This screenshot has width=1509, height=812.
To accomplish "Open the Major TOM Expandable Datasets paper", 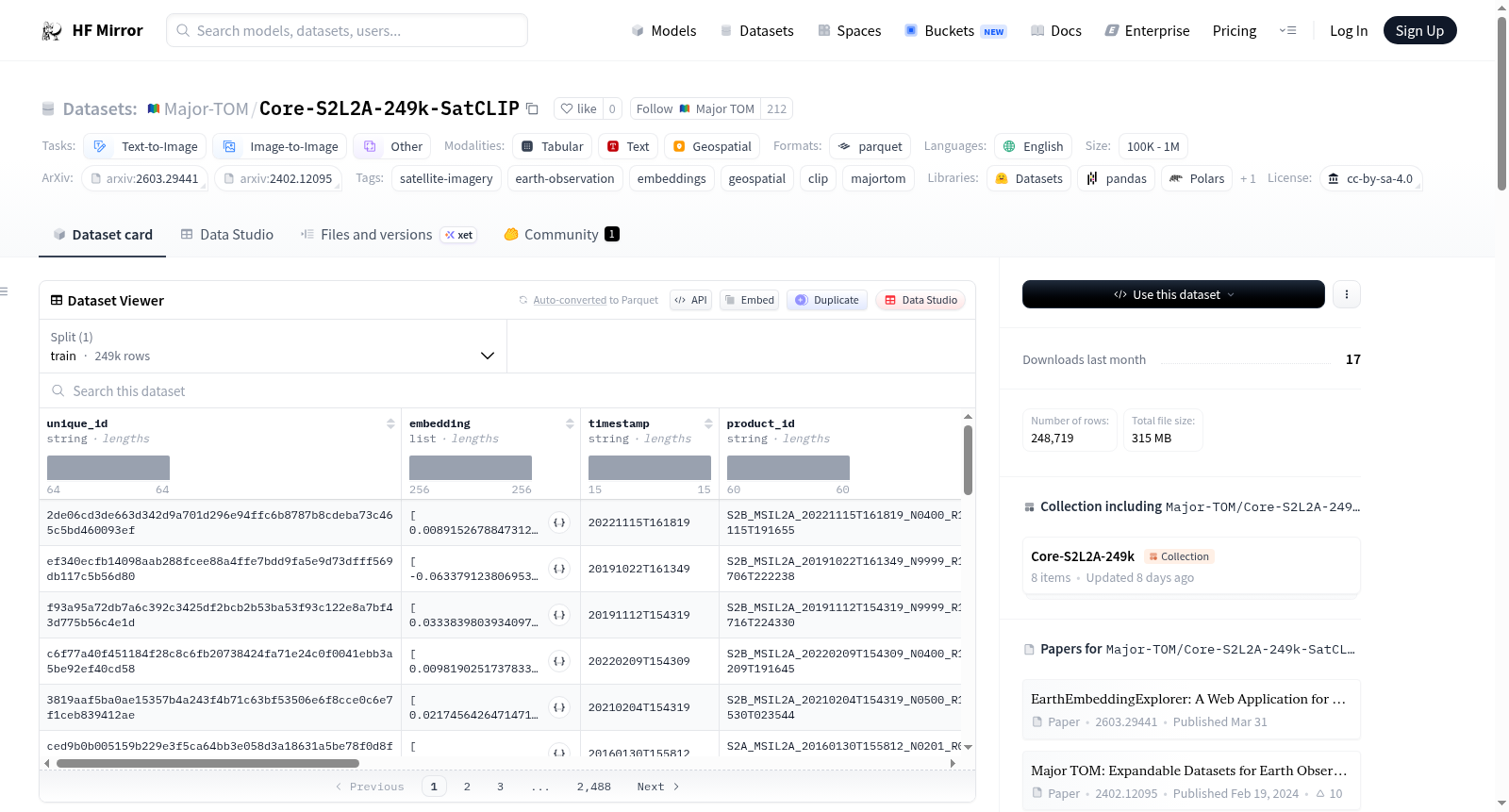I will [x=1191, y=781].
